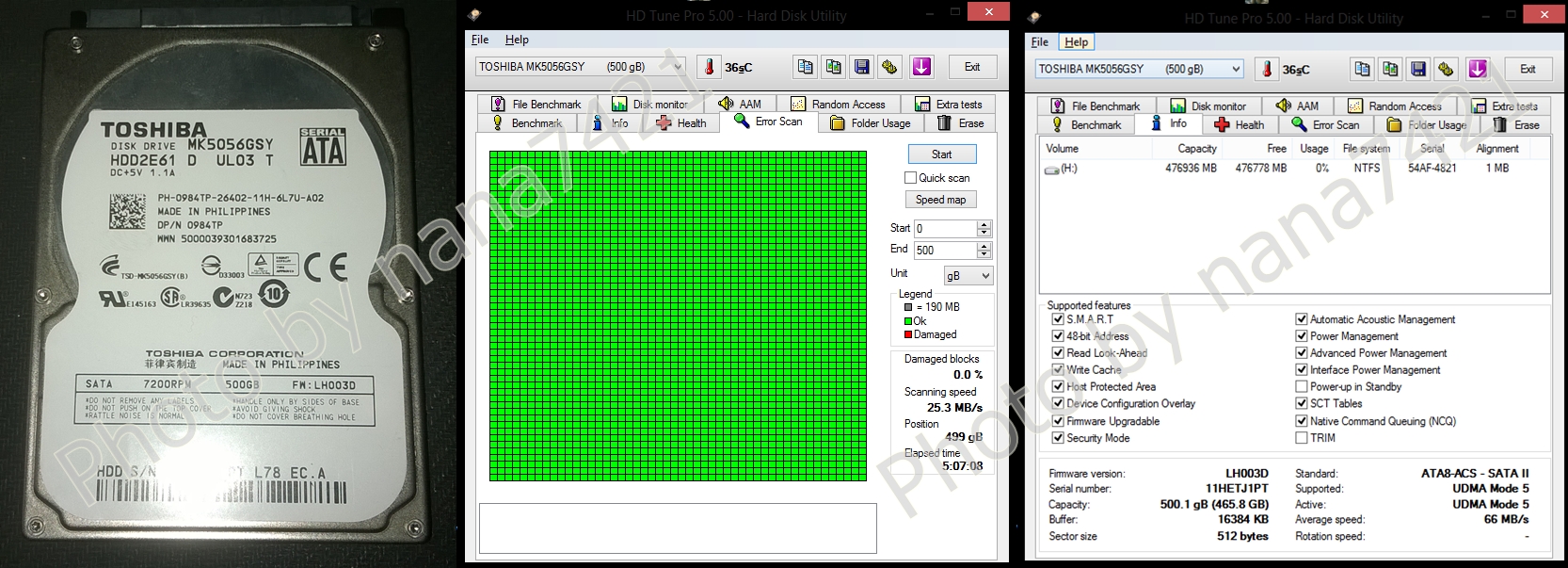Open Health tab in Info window
This screenshot has width=1568, height=568.
[x=1240, y=124]
